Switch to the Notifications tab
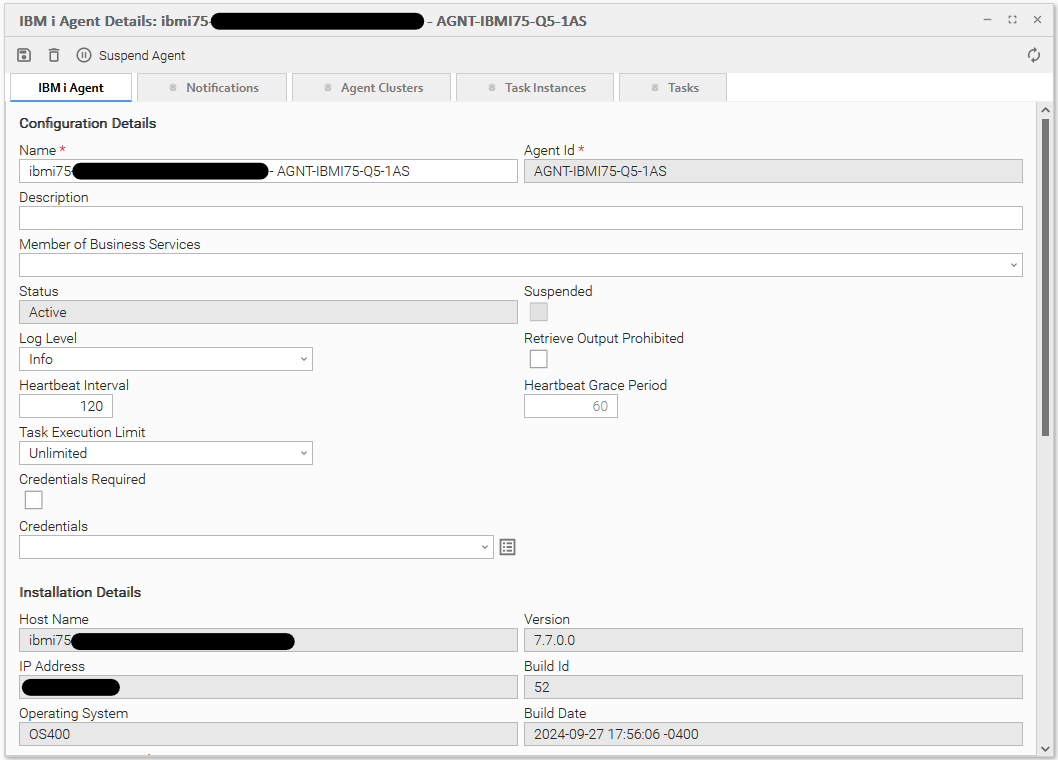1058x760 pixels. pos(213,88)
